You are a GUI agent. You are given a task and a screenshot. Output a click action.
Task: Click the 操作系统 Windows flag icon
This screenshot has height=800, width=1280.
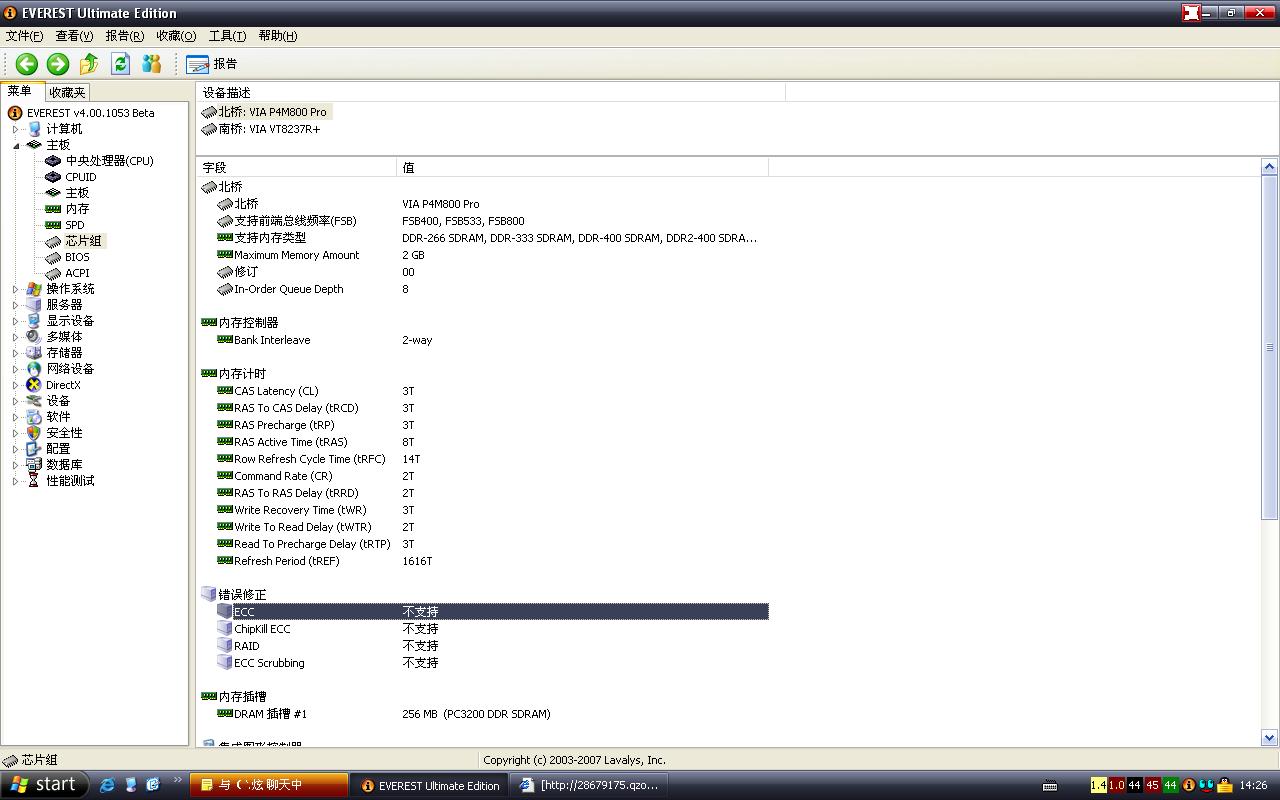34,289
